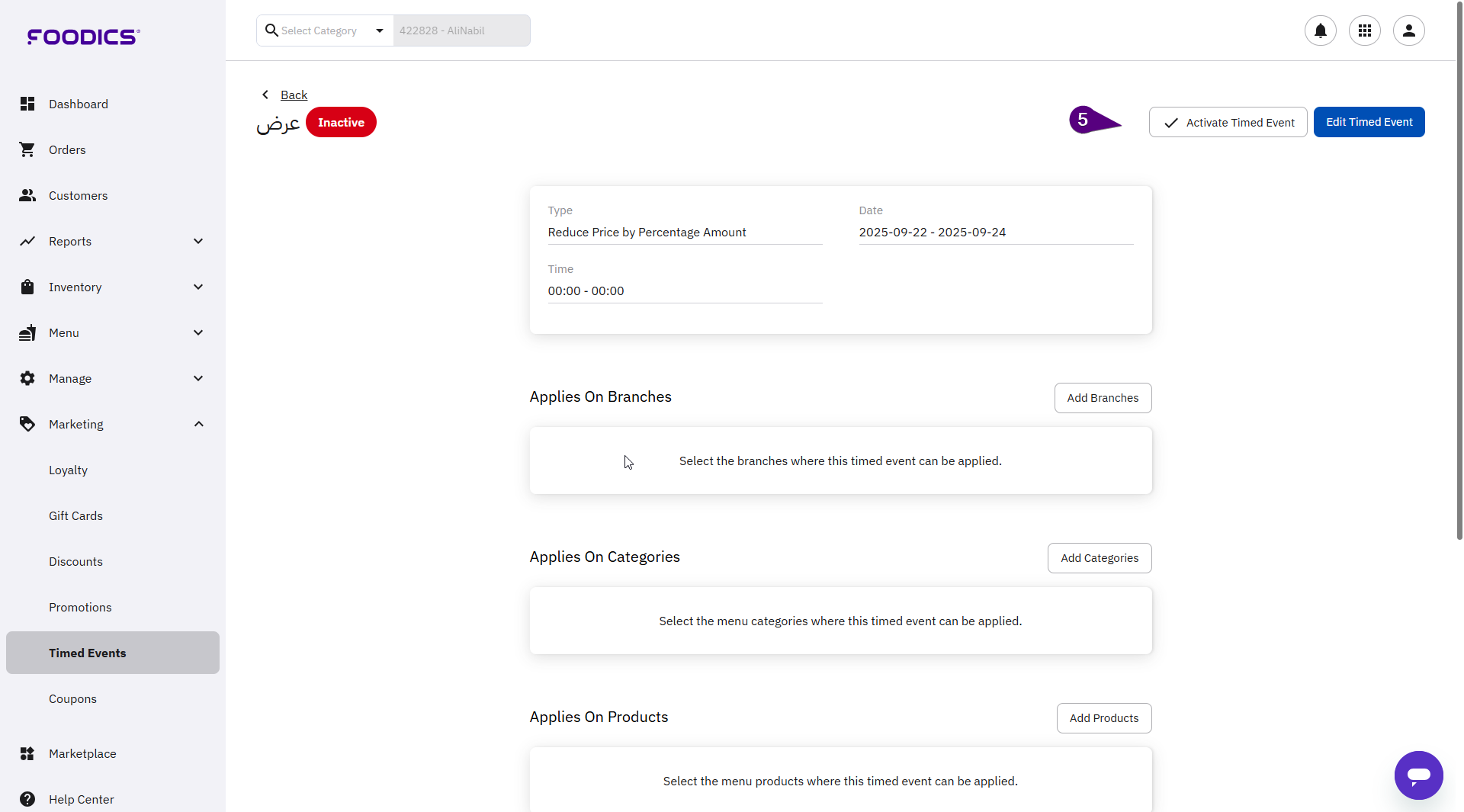The width and height of the screenshot is (1464, 812).
Task: Click the Help Center question icon
Action: (x=27, y=799)
